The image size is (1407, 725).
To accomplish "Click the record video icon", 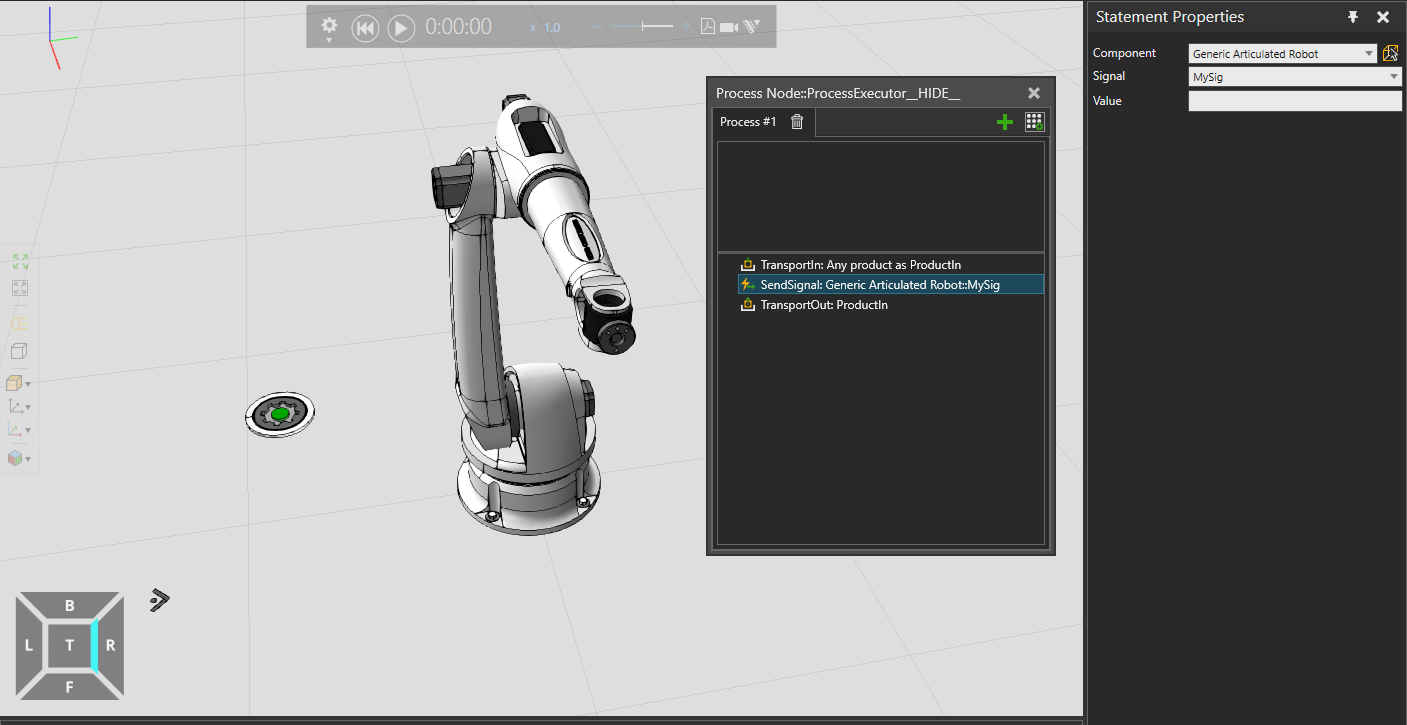I will [x=728, y=27].
